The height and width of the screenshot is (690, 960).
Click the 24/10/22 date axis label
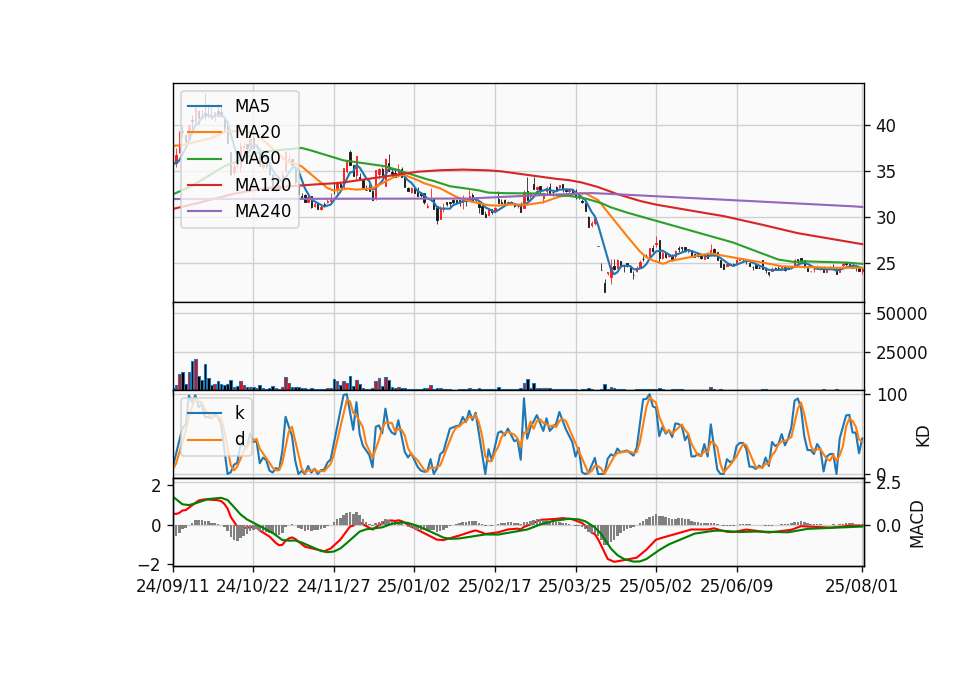(x=253, y=587)
